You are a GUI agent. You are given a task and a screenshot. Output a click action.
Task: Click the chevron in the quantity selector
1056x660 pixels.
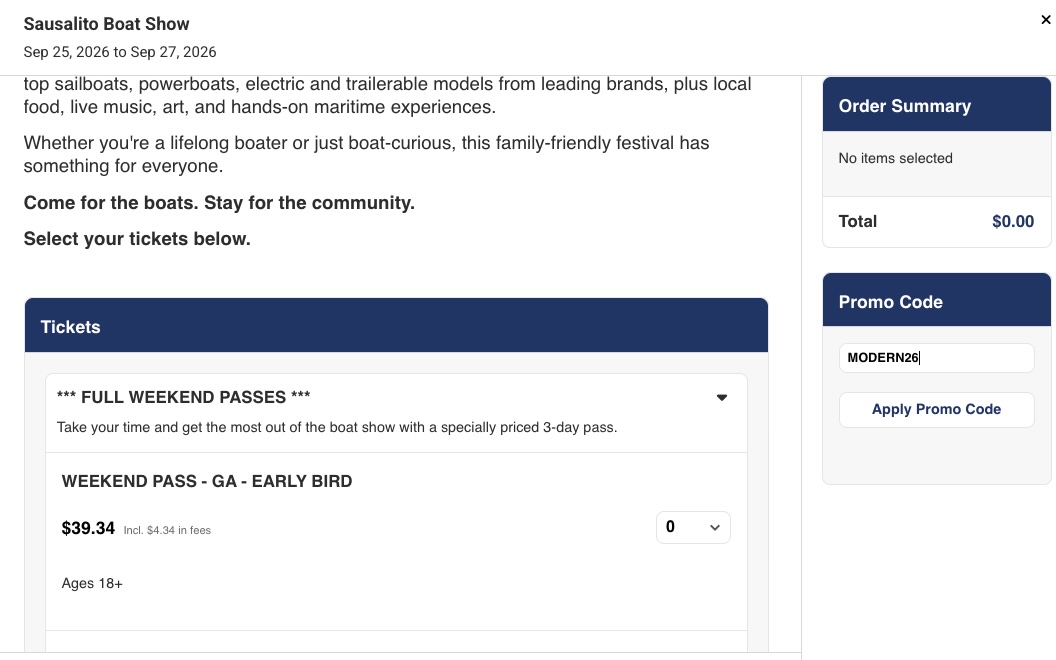(715, 527)
